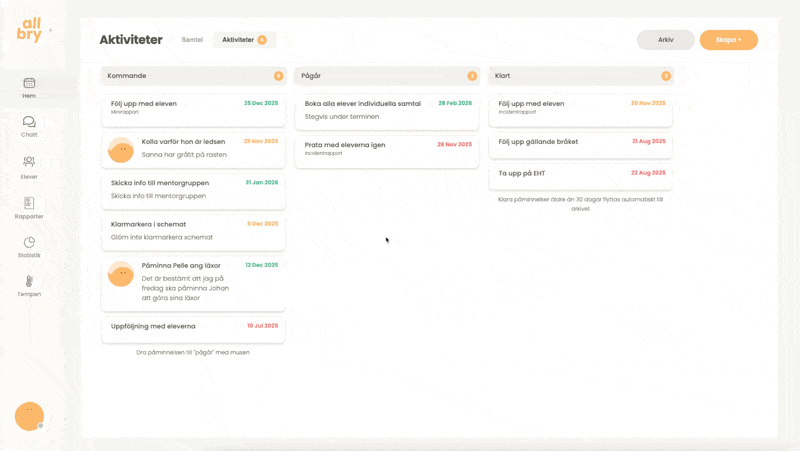Click the Kommande column count badge
The width and height of the screenshot is (800, 451).
(x=278, y=76)
